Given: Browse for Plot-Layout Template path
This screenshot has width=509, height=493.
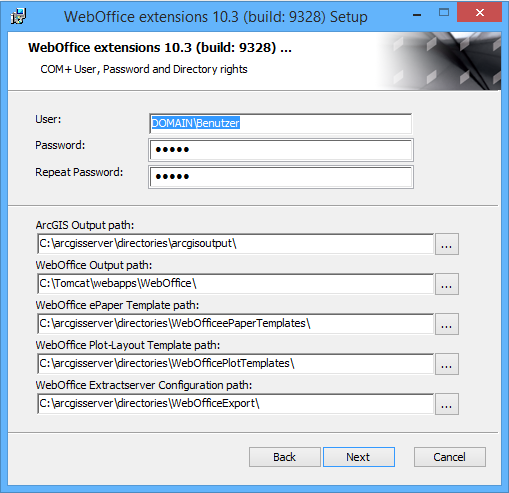Looking at the screenshot, I should coord(447,364).
